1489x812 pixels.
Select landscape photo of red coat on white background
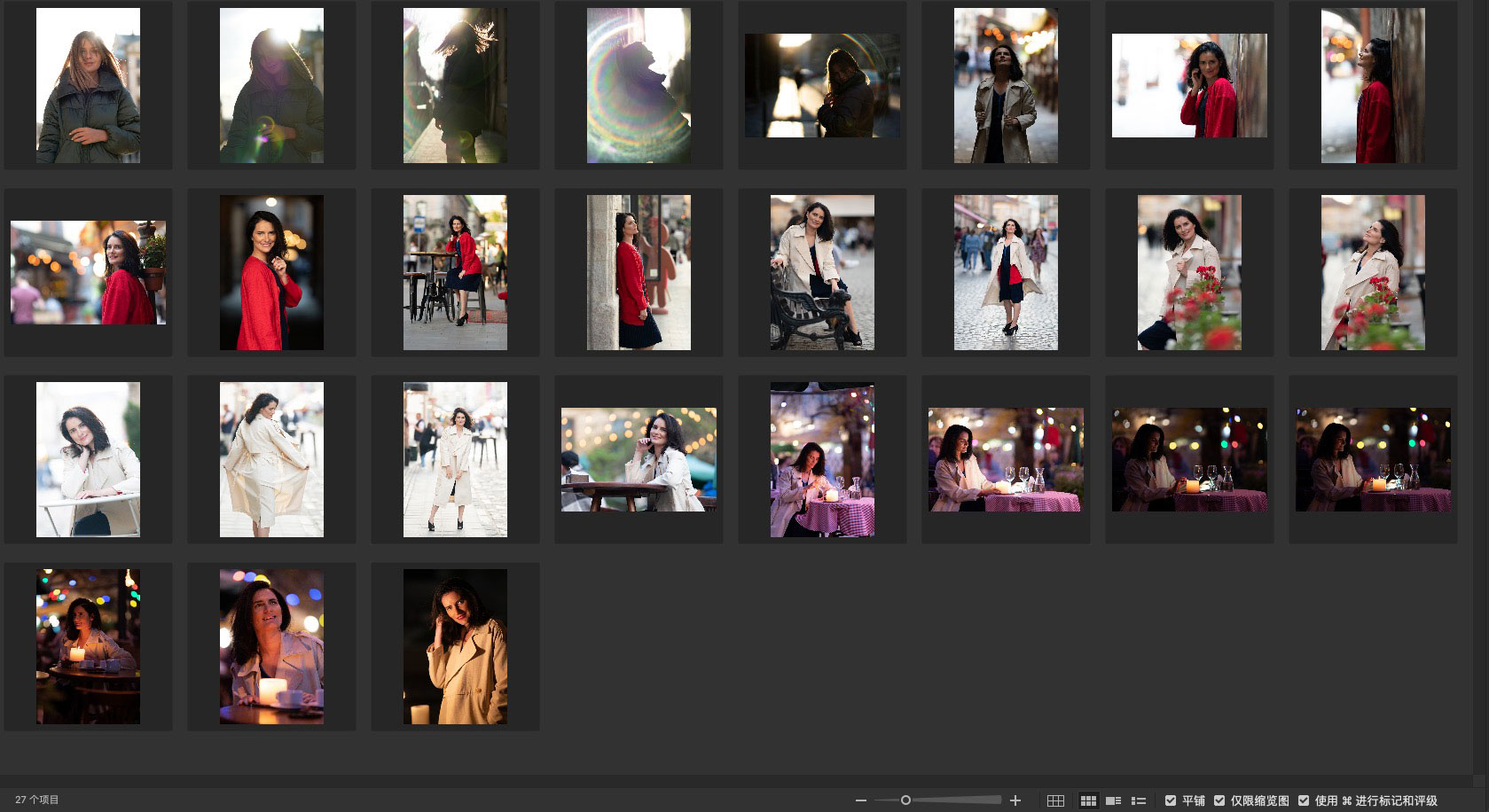(1189, 85)
